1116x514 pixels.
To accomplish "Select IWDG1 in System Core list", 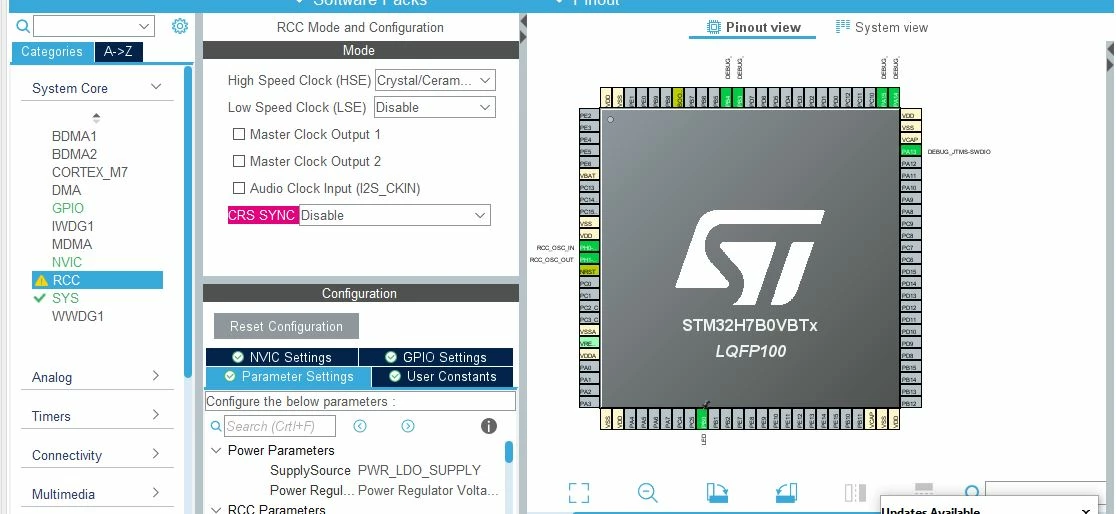I will tap(73, 226).
